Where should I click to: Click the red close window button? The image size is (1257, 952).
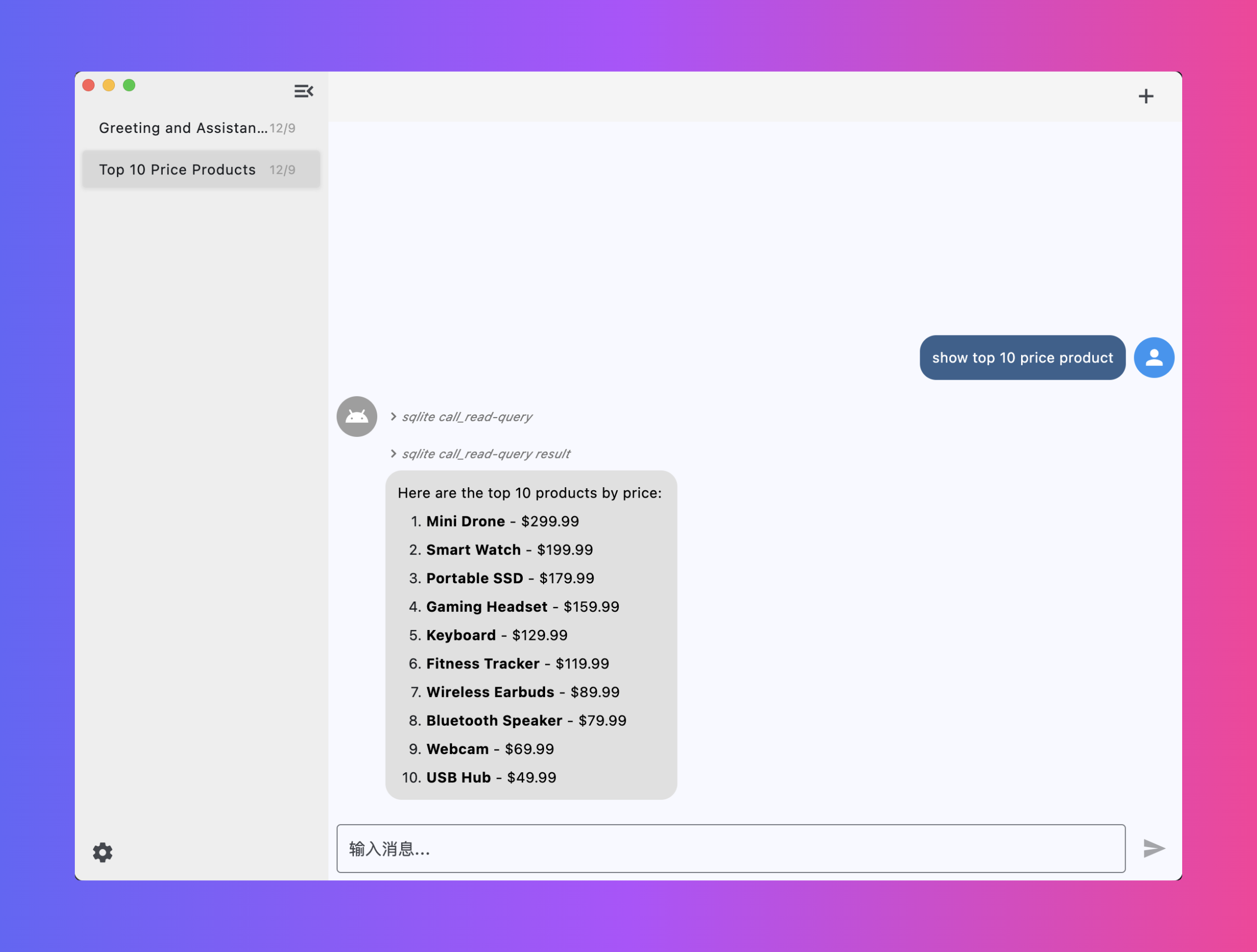coord(89,85)
